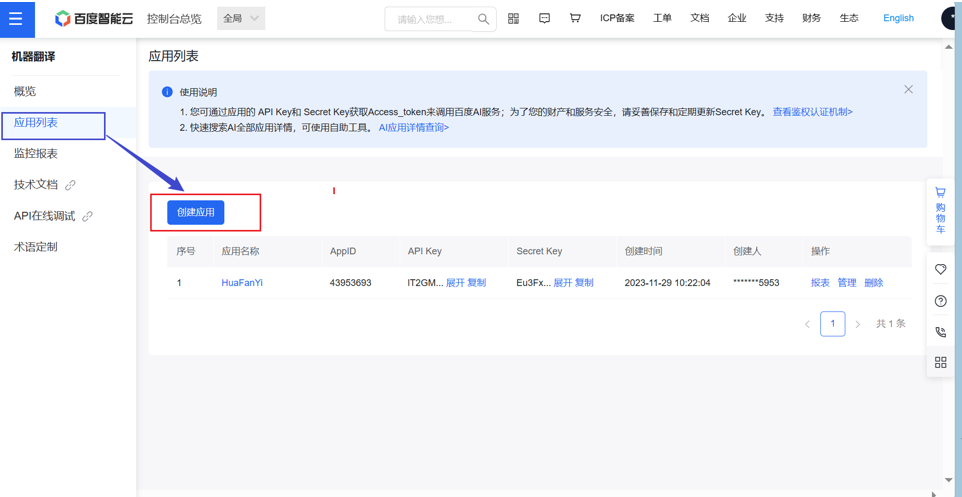The width and height of the screenshot is (962, 497).
Task: Click the 应用名称 column header
Action: tap(240, 252)
